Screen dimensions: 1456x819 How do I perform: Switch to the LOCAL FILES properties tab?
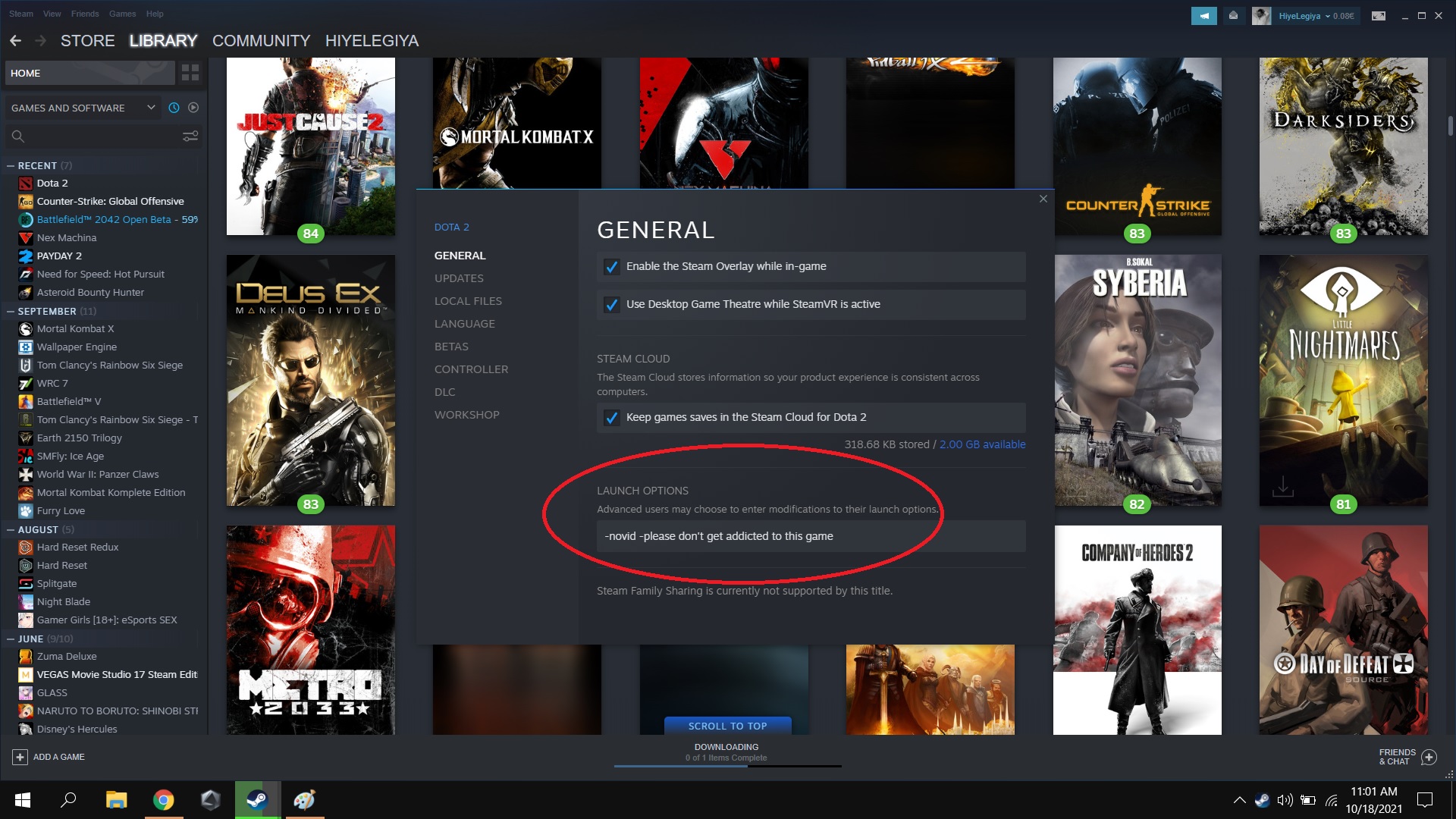tap(468, 301)
